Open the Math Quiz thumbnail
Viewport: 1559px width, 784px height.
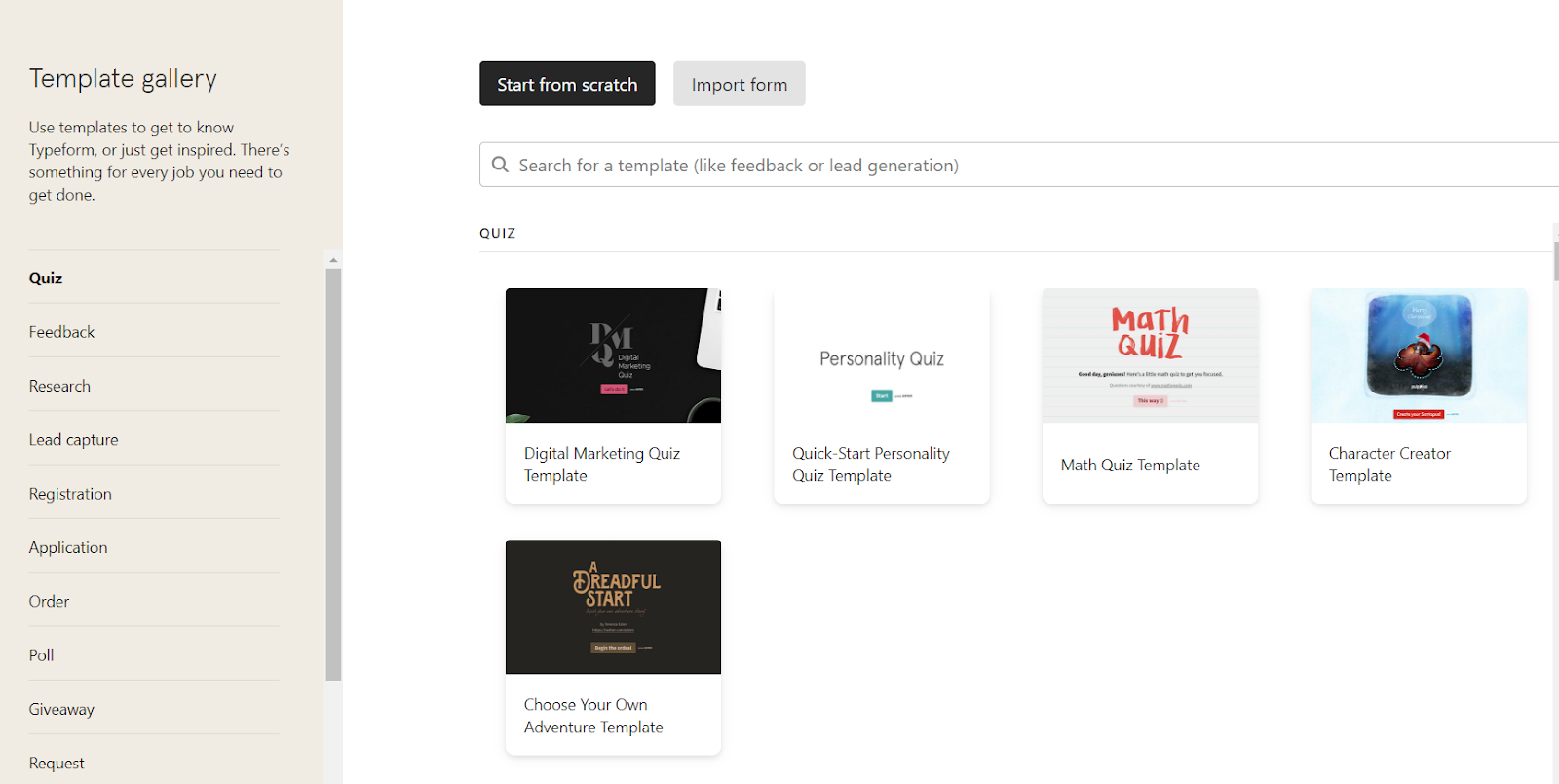pos(1150,355)
